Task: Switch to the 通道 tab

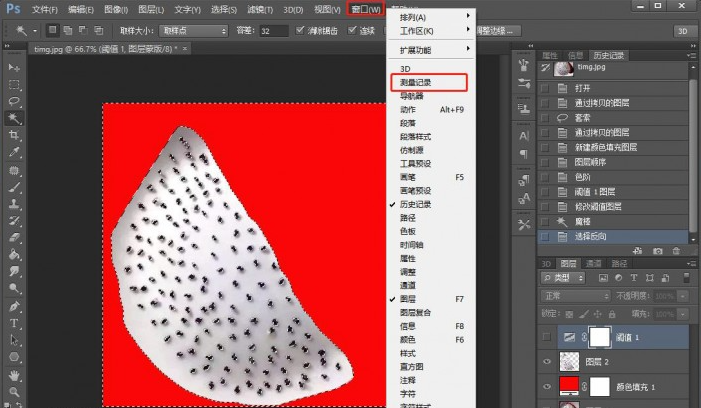Action: (x=594, y=263)
